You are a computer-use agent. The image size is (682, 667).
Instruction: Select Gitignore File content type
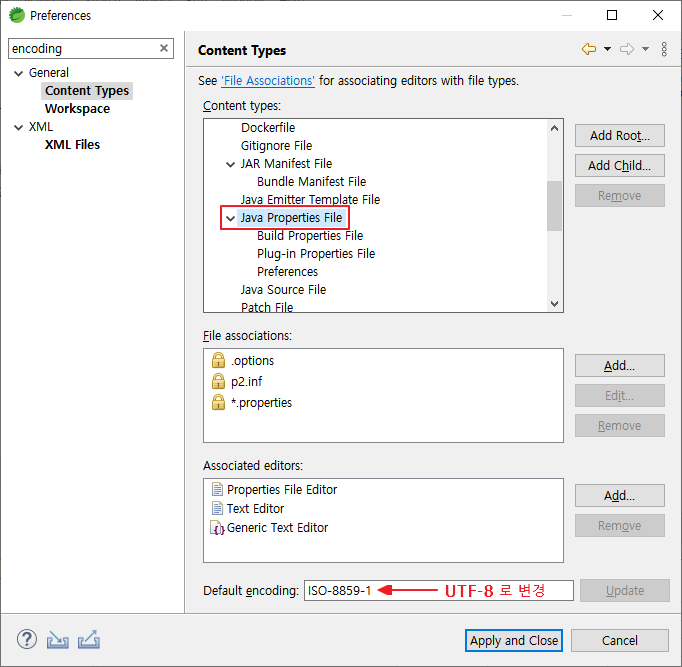click(276, 146)
